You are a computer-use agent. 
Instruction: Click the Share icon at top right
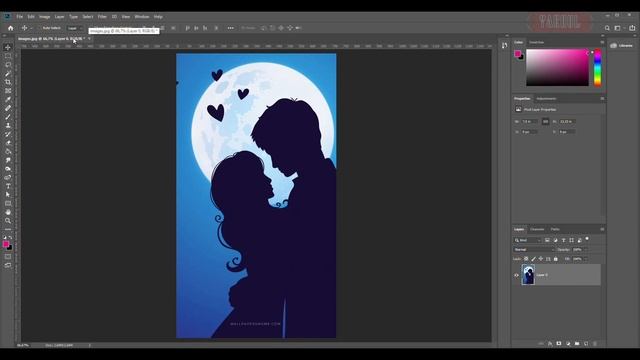point(632,28)
